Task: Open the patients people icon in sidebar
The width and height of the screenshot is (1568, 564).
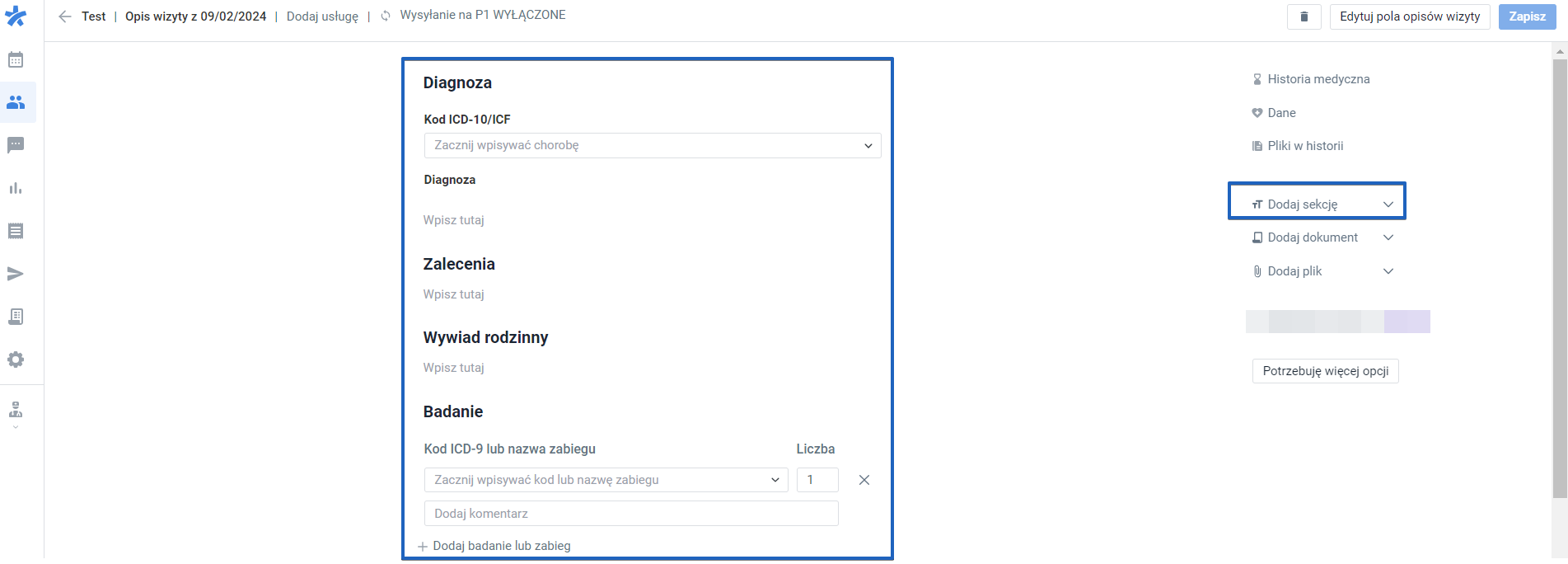Action: 16,102
